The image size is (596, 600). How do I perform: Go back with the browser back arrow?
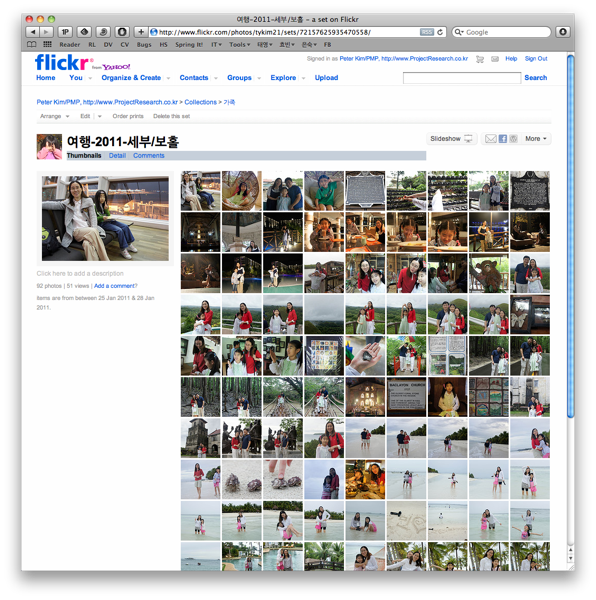[x=33, y=32]
